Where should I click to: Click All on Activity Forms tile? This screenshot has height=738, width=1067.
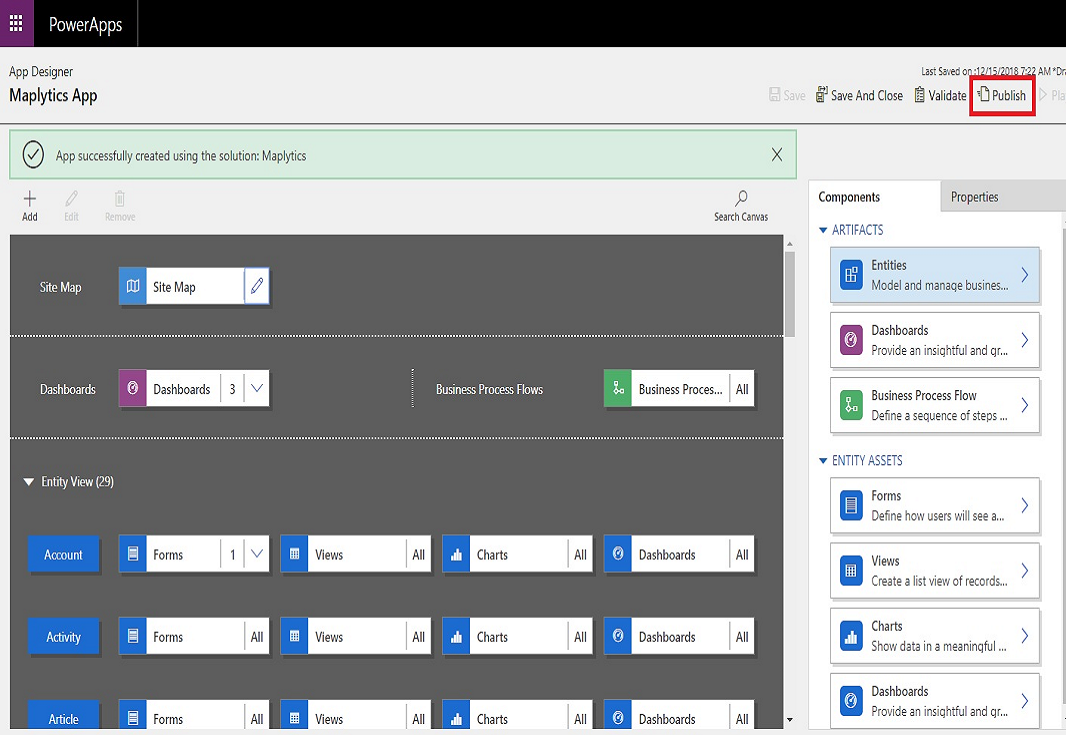coord(257,637)
